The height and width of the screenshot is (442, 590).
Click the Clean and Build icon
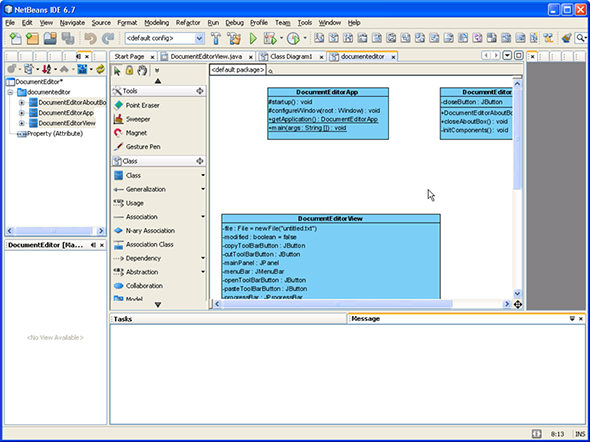tap(234, 38)
